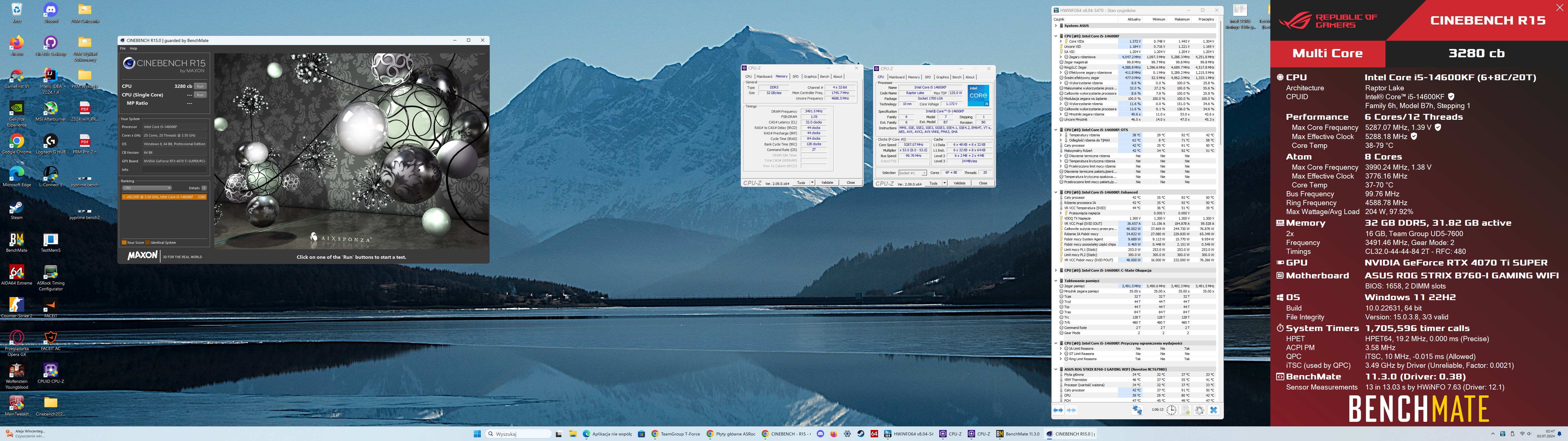Viewport: 1568px width, 441px height.
Task: Open Help menu in Cinebench
Action: 133,48
